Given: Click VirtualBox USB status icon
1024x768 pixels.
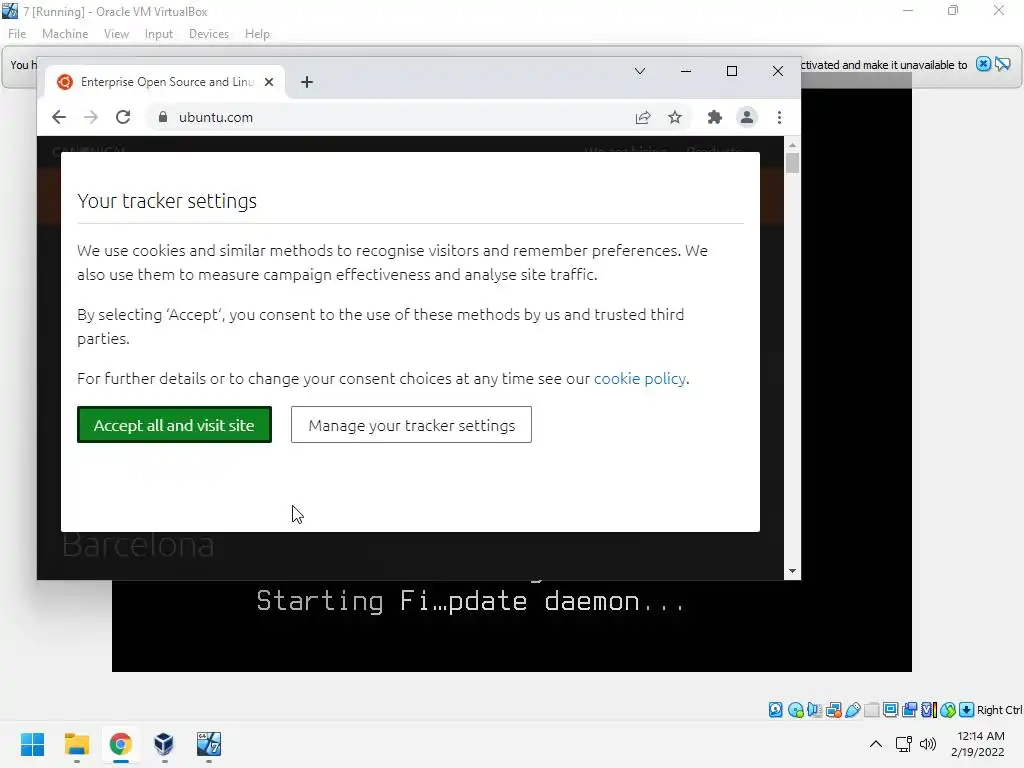Looking at the screenshot, I should (x=853, y=710).
